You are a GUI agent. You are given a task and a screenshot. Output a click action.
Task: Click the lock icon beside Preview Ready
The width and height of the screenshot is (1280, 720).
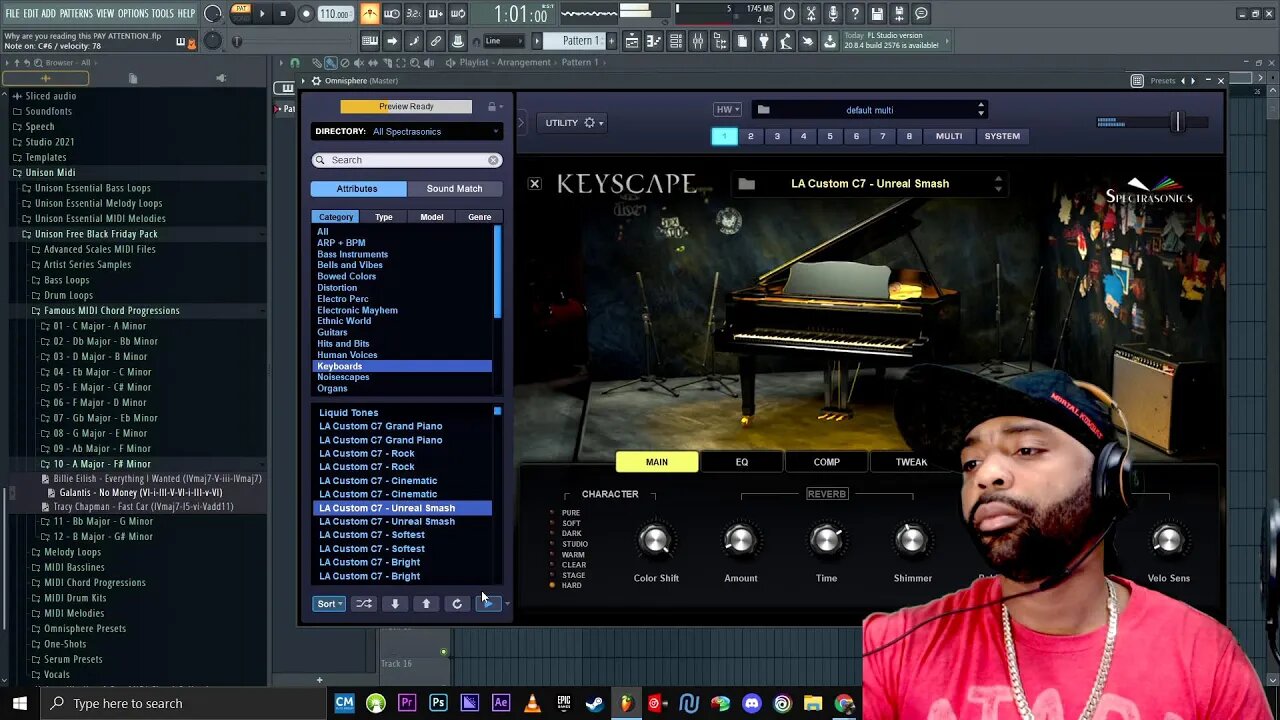(491, 107)
